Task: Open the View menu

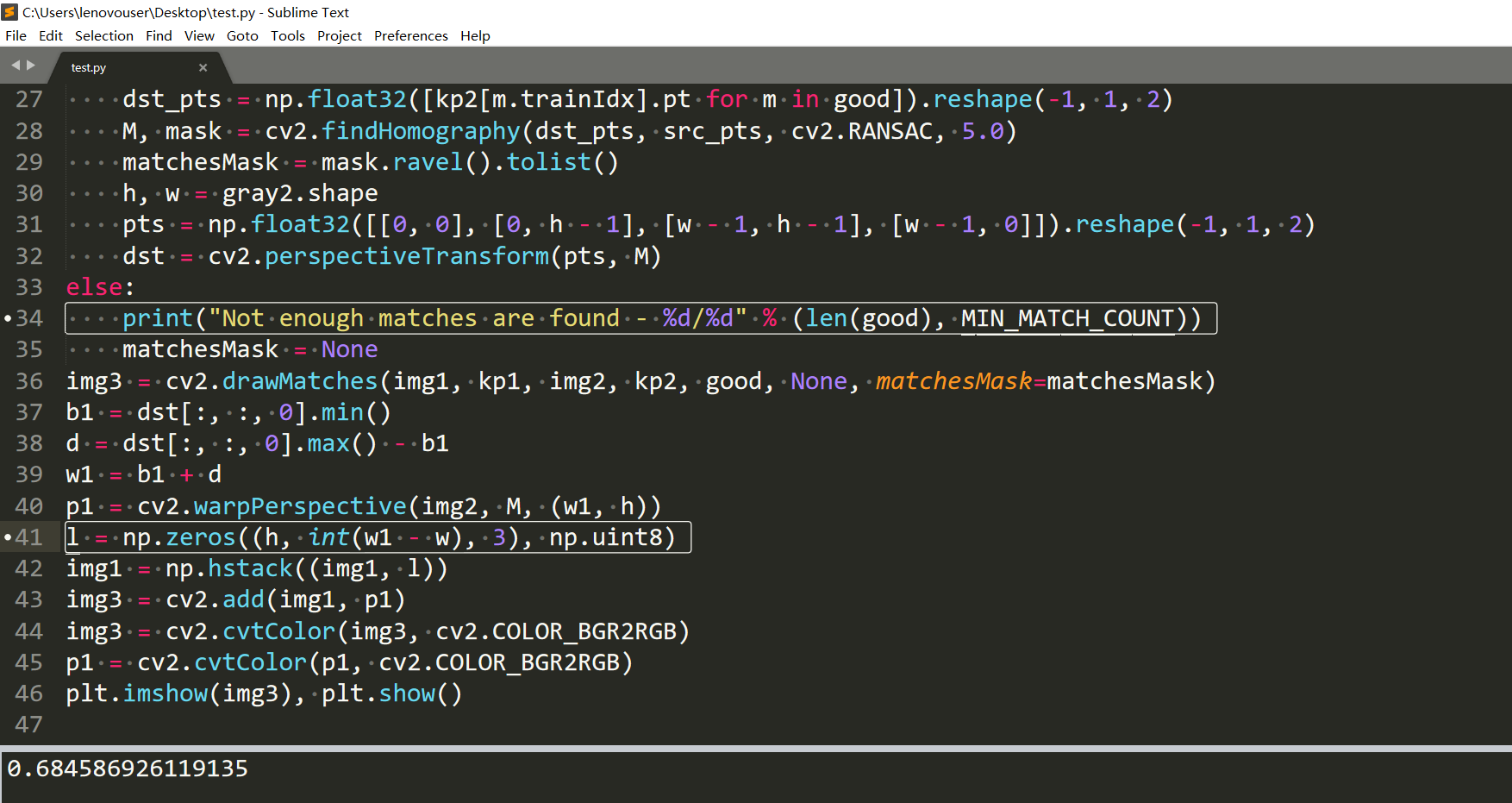Action: pos(199,35)
